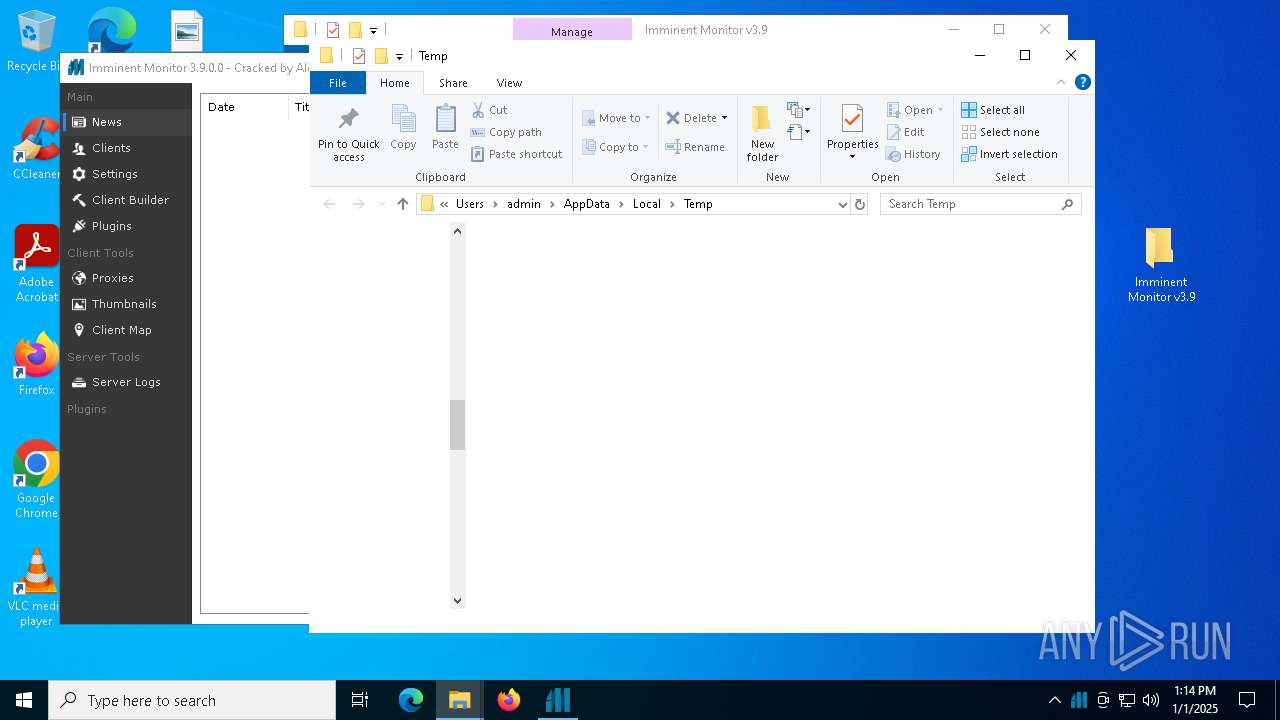
Task: Expand address bar history dropdown
Action: pyautogui.click(x=842, y=204)
